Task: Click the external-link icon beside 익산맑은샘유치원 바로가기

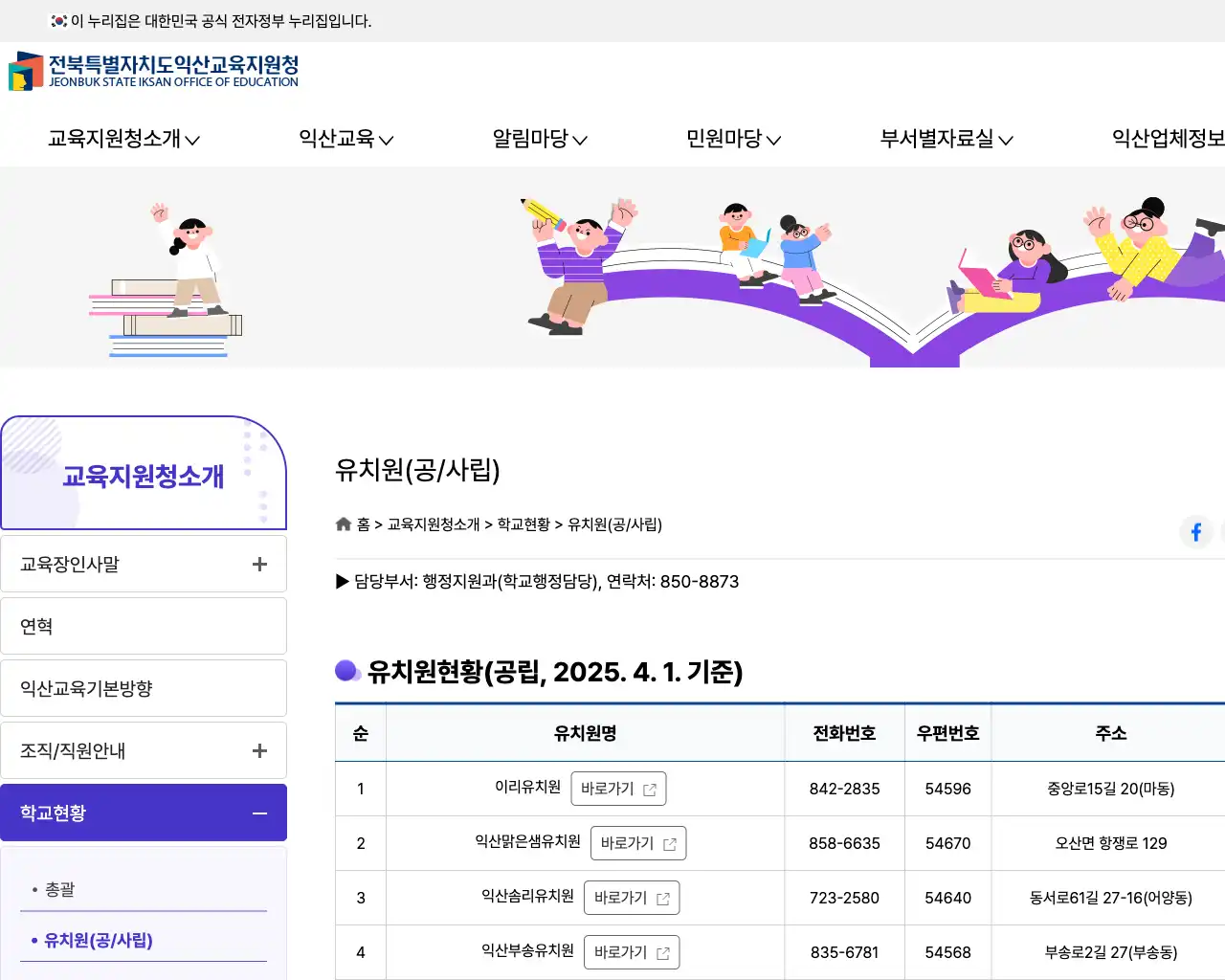Action: click(x=669, y=843)
